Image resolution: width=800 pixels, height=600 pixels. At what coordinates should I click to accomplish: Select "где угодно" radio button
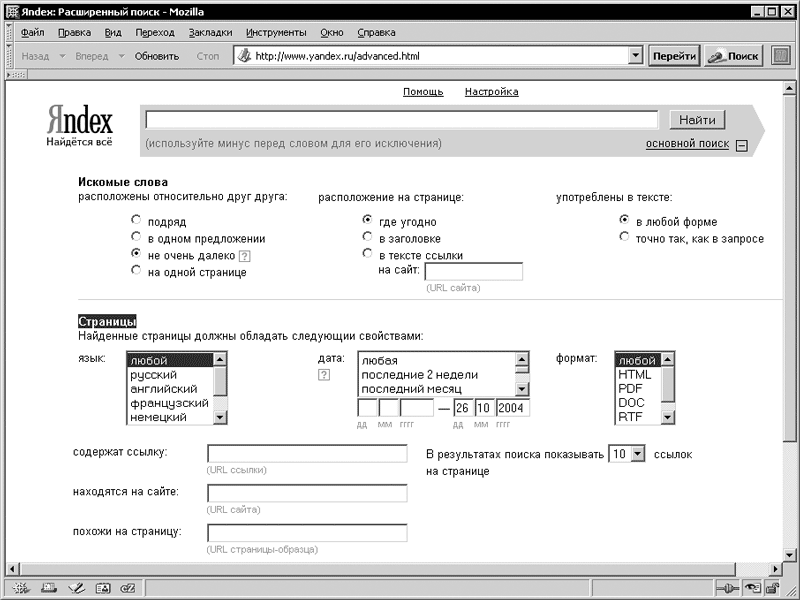pos(367,220)
